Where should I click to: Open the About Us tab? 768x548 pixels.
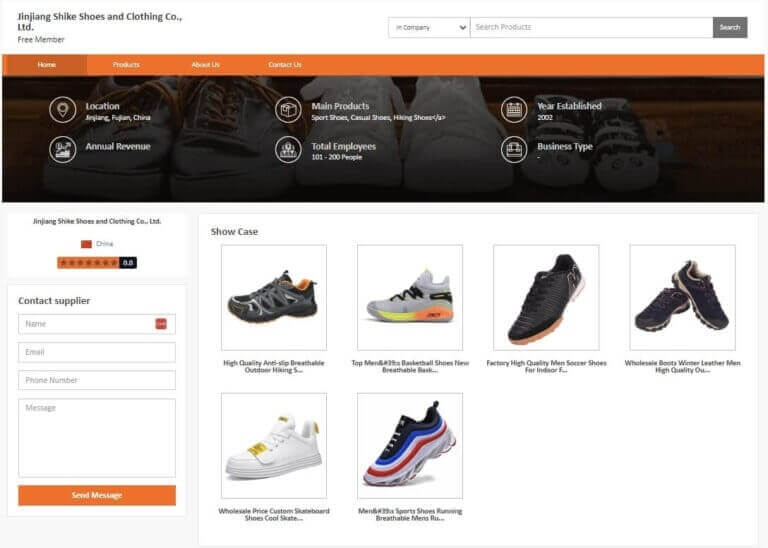[205, 65]
